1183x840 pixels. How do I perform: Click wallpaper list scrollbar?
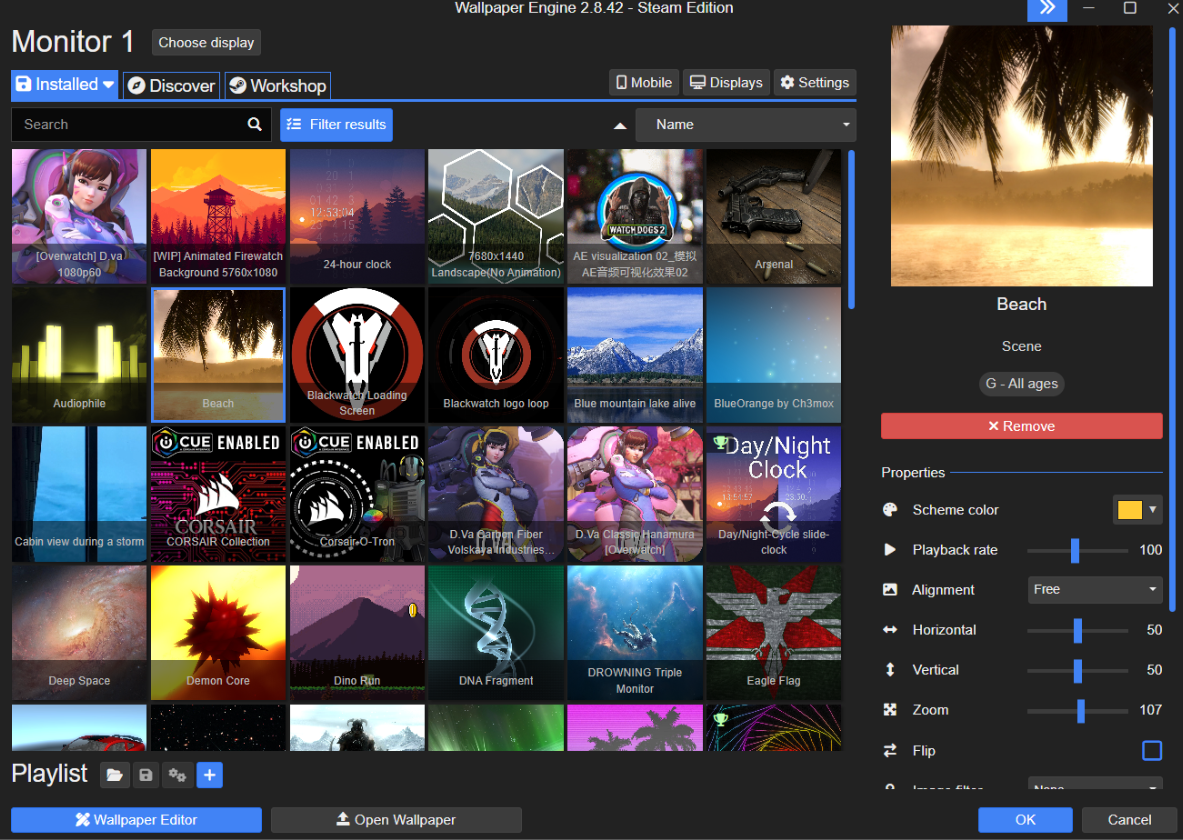click(x=852, y=230)
